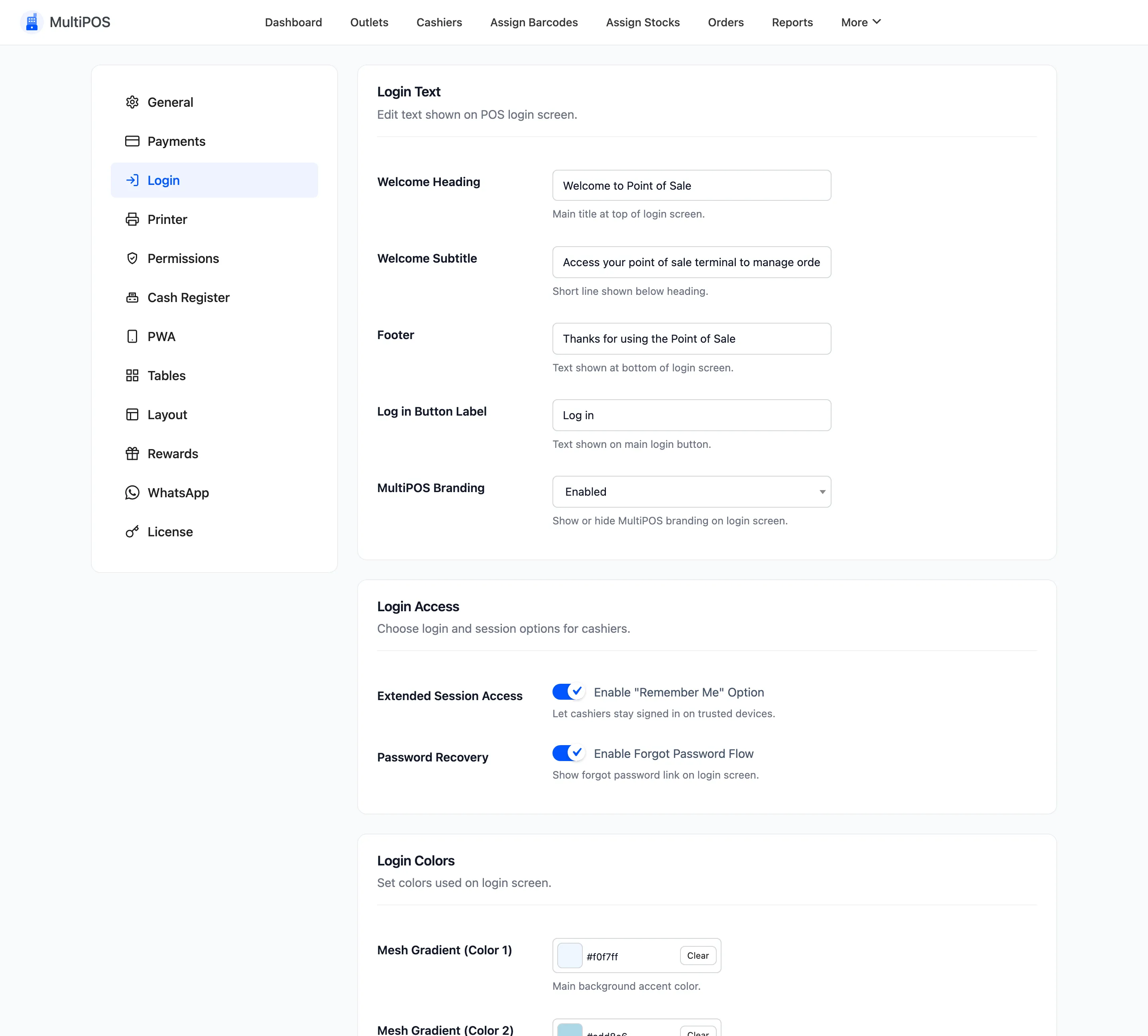Click the MultiPOS brand name link
Viewport: 1148px width, 1036px height.
coord(80,22)
